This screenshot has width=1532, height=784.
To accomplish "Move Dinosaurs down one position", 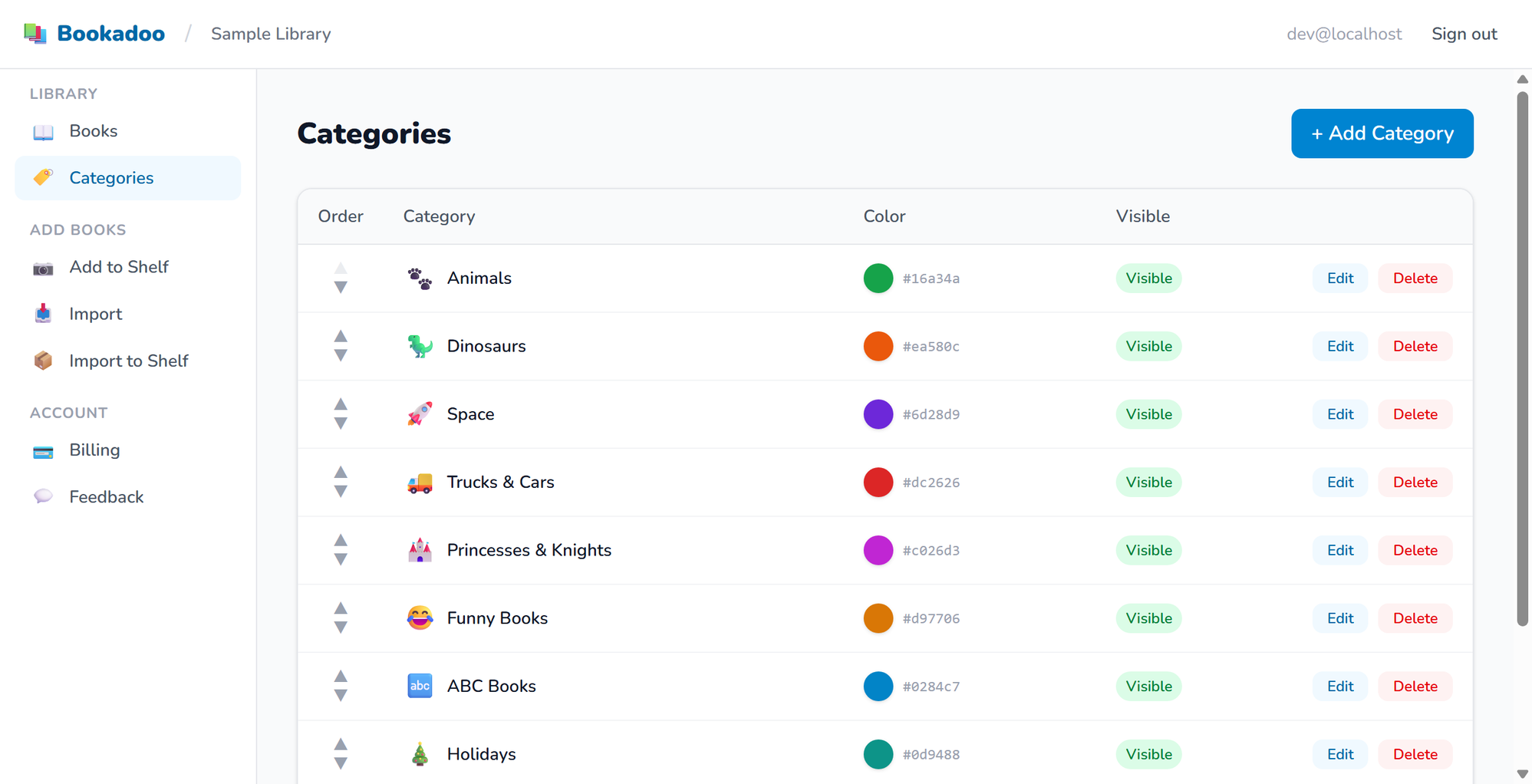I will coord(341,356).
